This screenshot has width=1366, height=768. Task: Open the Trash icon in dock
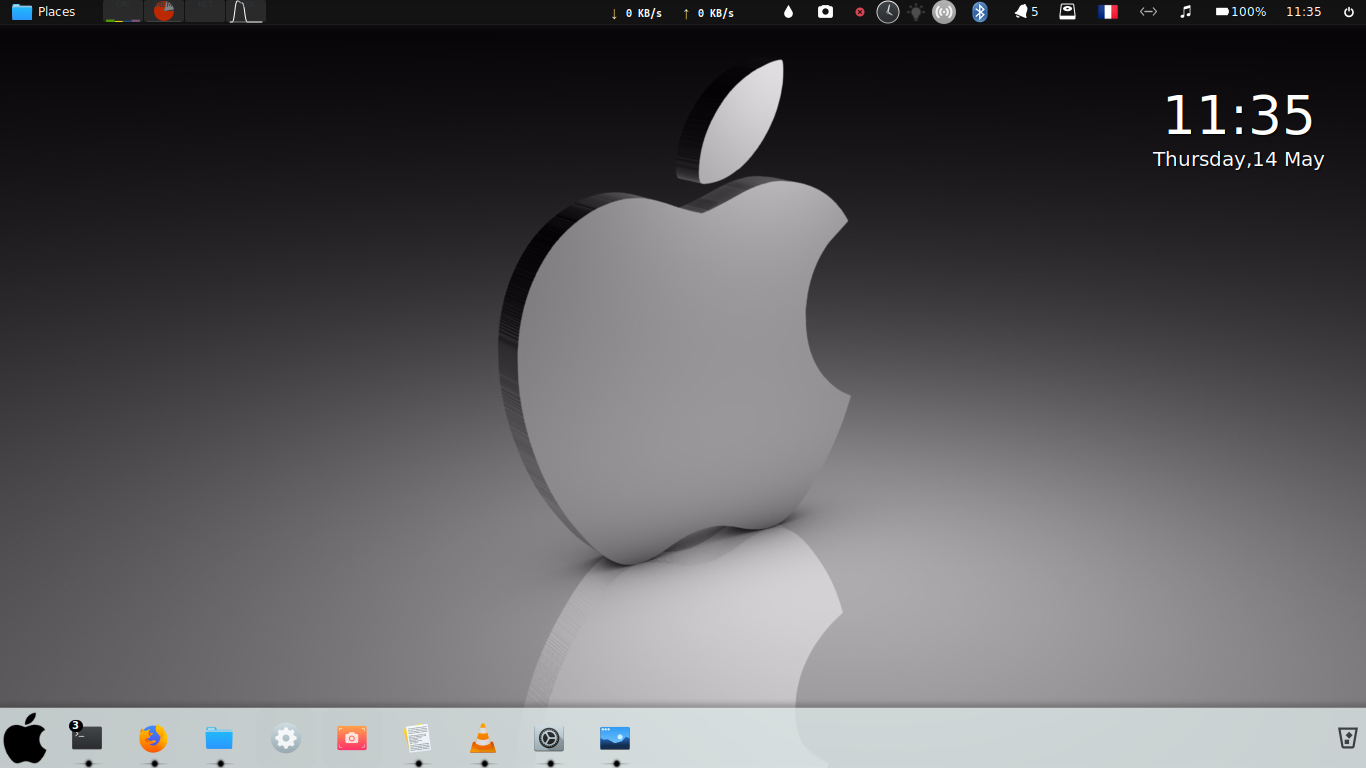pos(1347,738)
